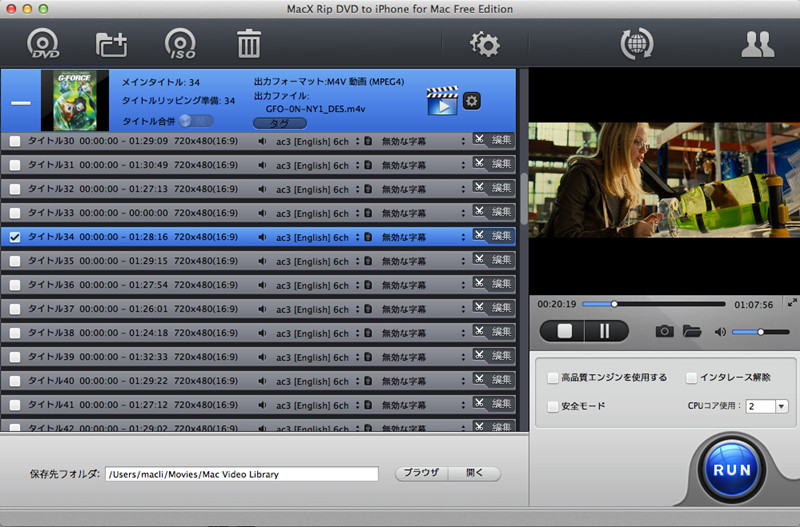
Task: Click 編集 edit on タイトル32 row
Action: 501,188
